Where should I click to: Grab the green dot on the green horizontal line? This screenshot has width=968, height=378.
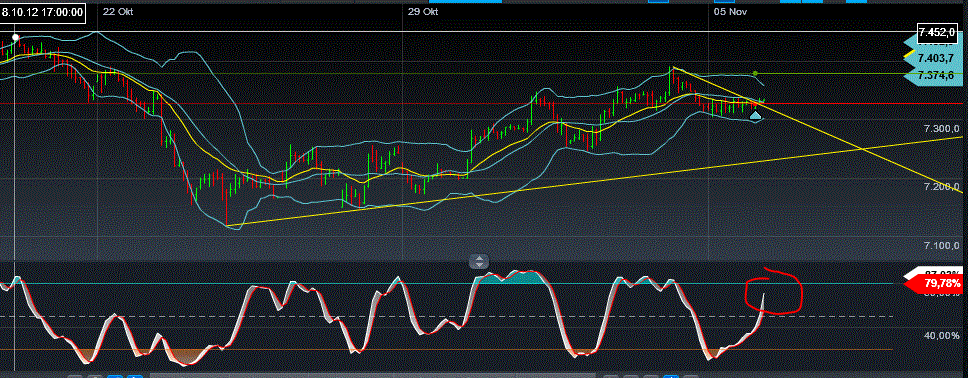(755, 74)
